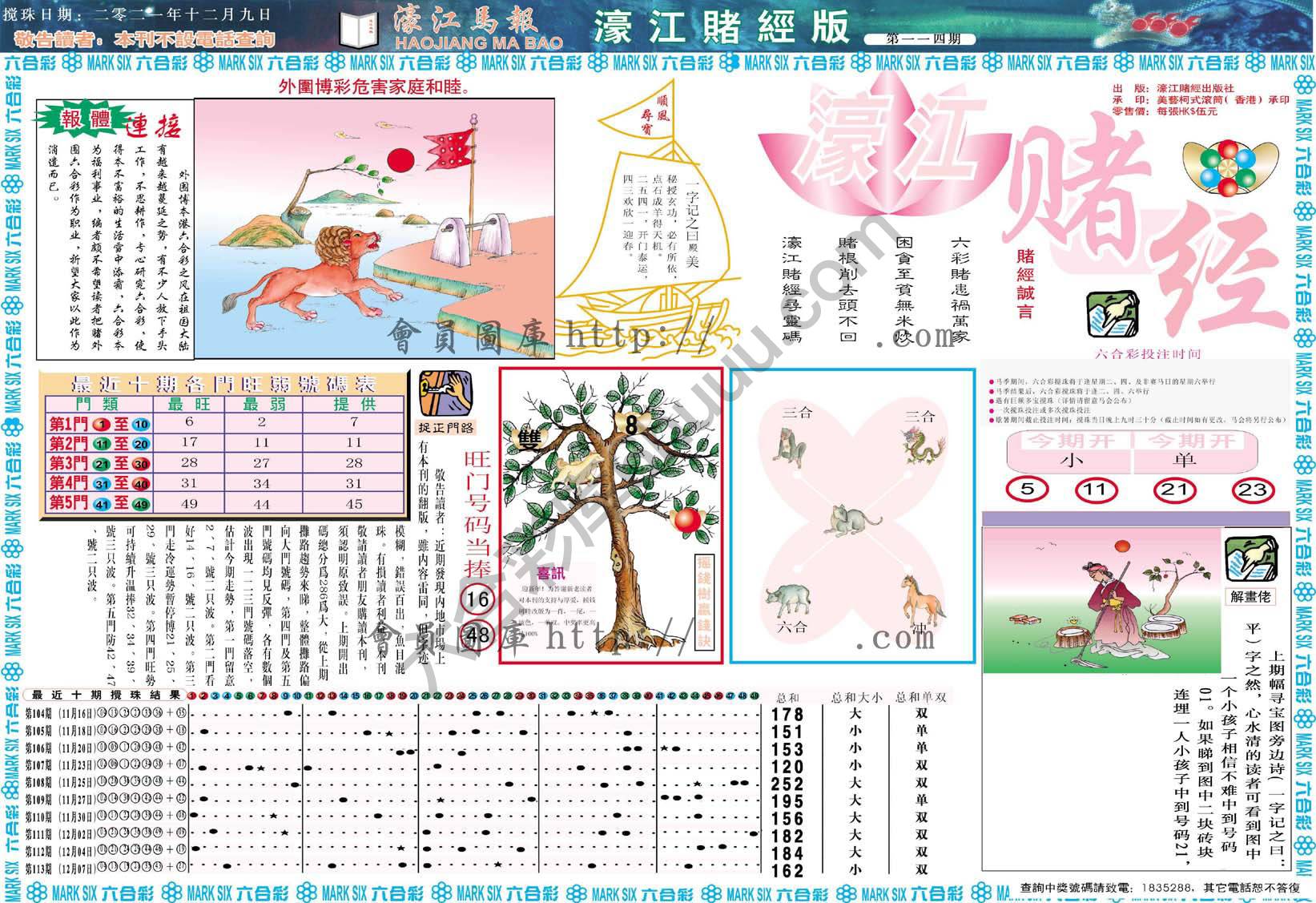1316x903 pixels.
Task: Click the 第3門 row label
Action: point(99,463)
